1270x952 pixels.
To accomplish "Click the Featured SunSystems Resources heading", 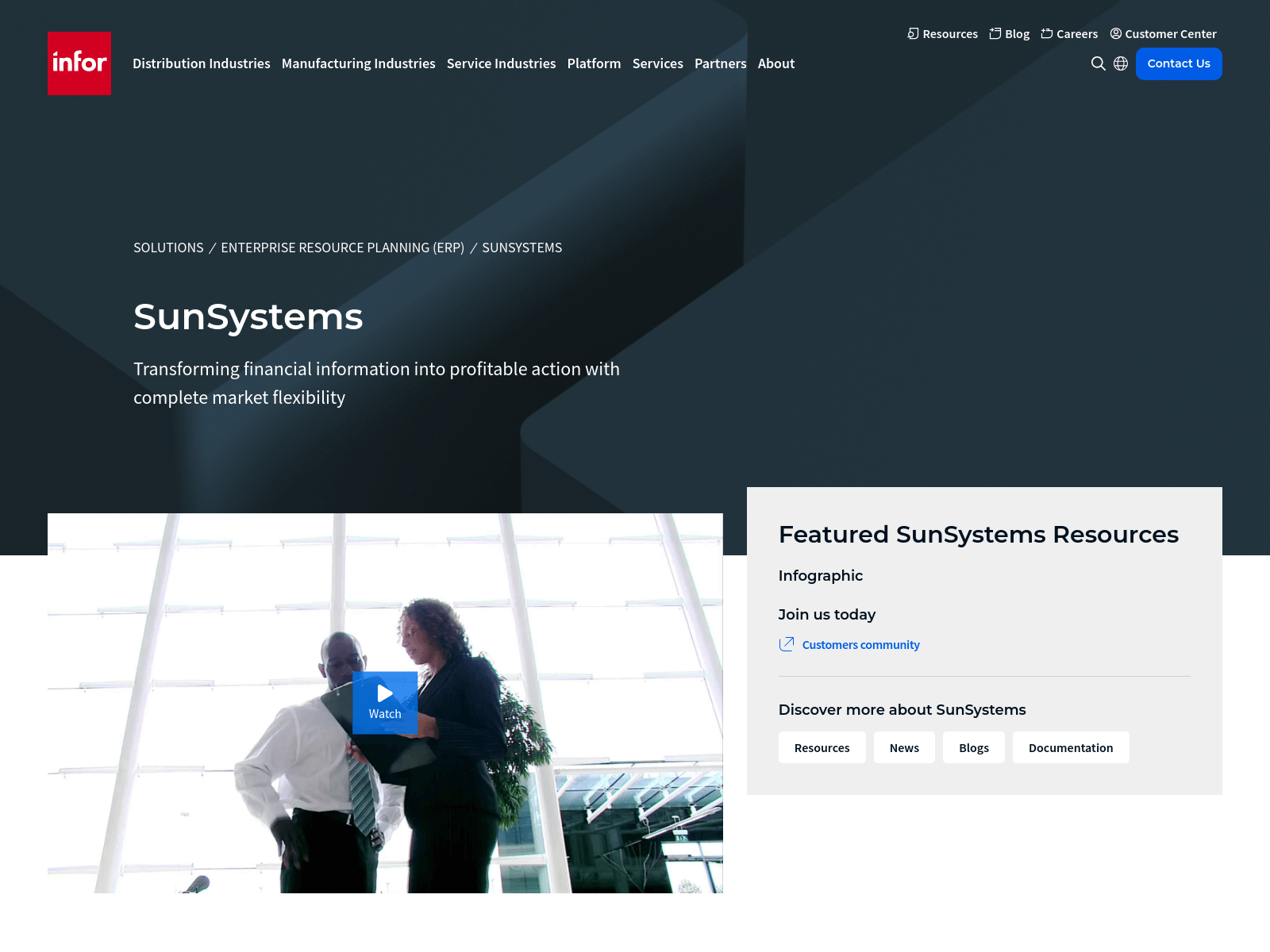I will [979, 535].
